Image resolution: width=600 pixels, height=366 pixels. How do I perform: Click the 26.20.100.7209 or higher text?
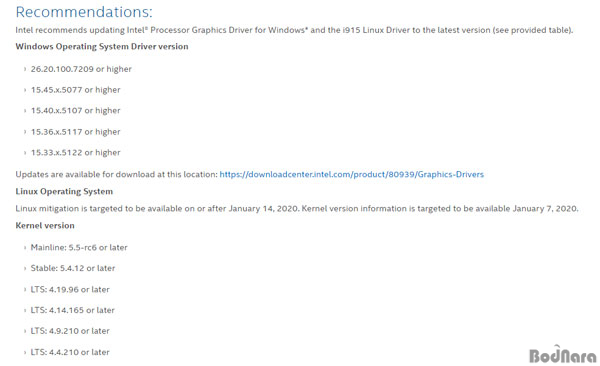click(x=81, y=69)
